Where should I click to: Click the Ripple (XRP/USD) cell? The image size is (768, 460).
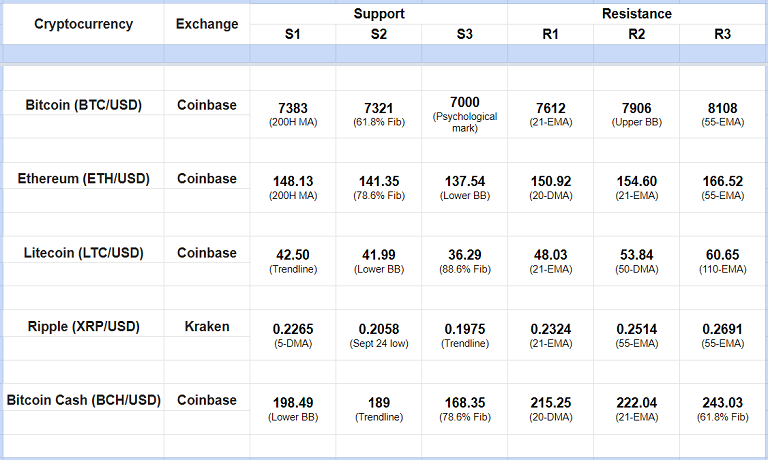[83, 326]
